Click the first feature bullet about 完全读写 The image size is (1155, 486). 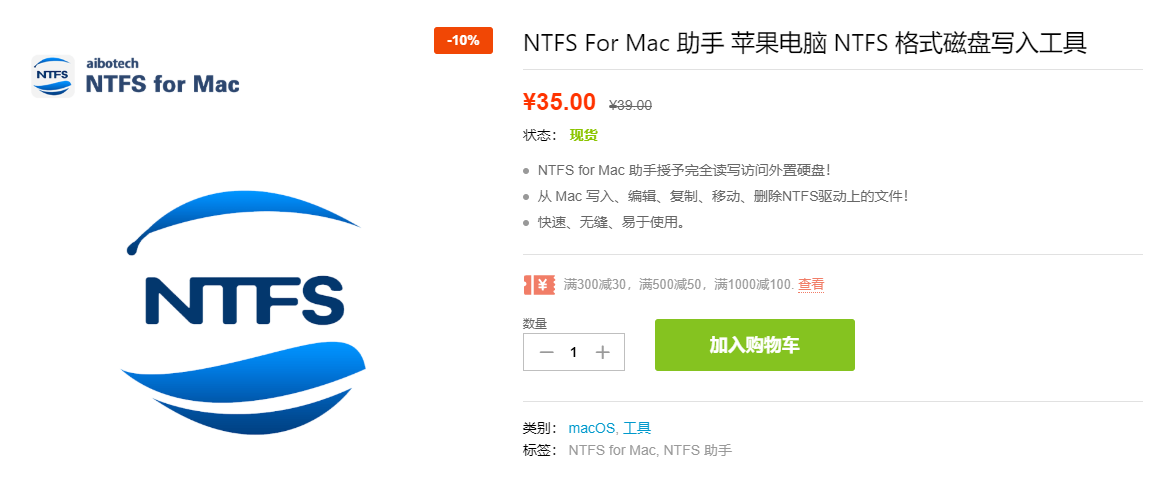(684, 170)
